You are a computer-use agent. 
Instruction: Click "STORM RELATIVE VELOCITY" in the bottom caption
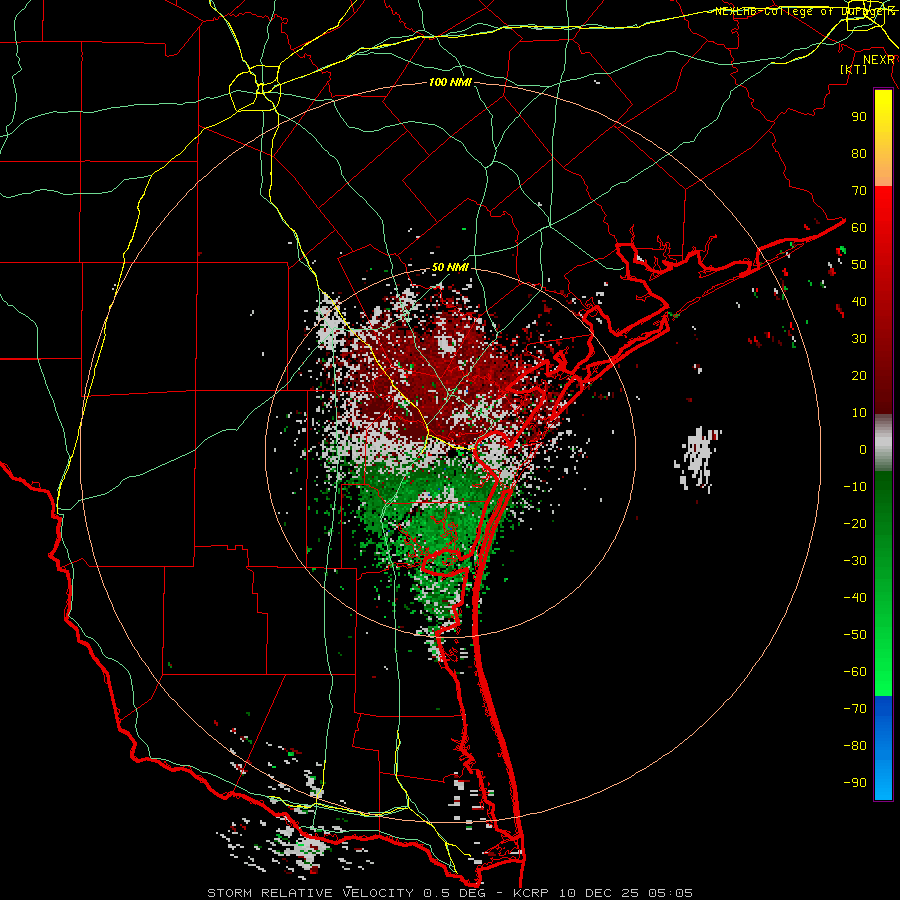click(x=310, y=893)
